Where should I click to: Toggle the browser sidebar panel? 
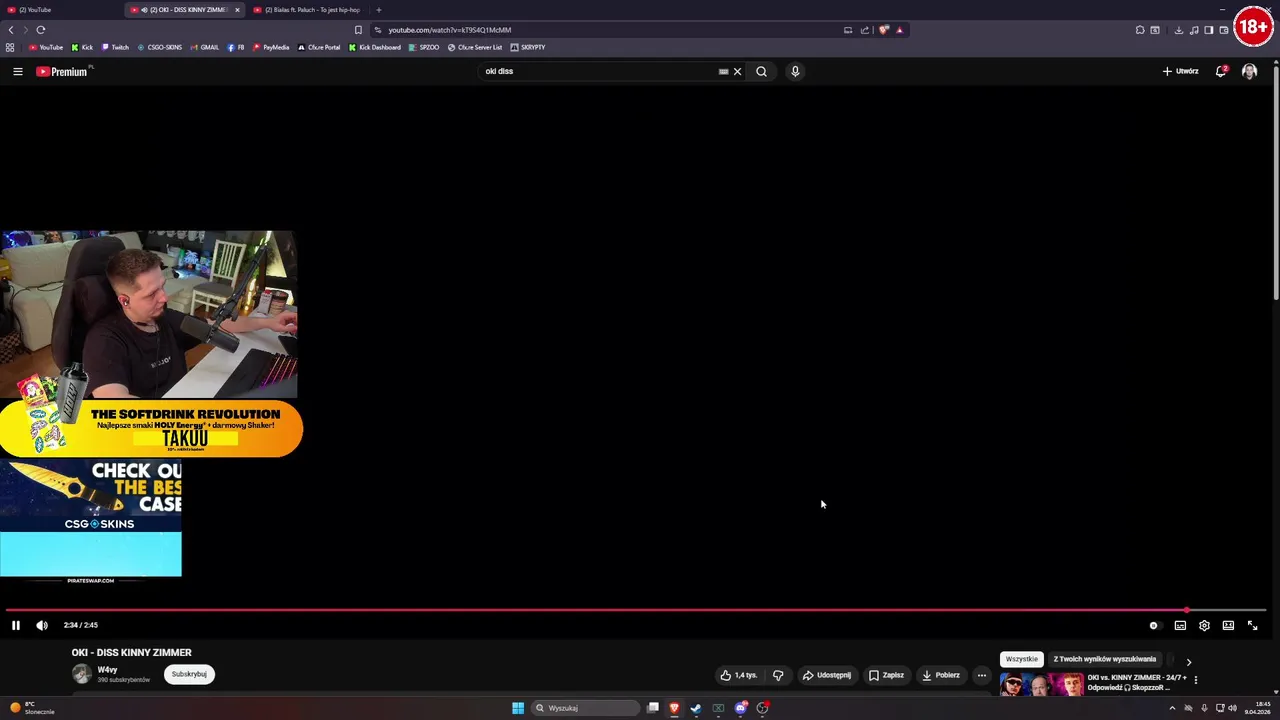[x=1208, y=30]
